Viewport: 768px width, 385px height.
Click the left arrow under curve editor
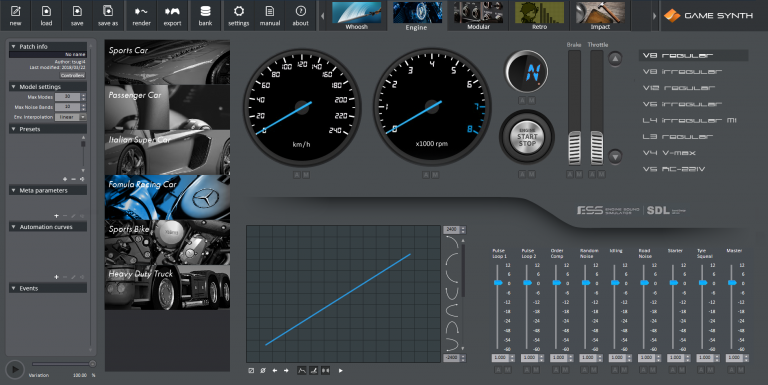pos(275,371)
